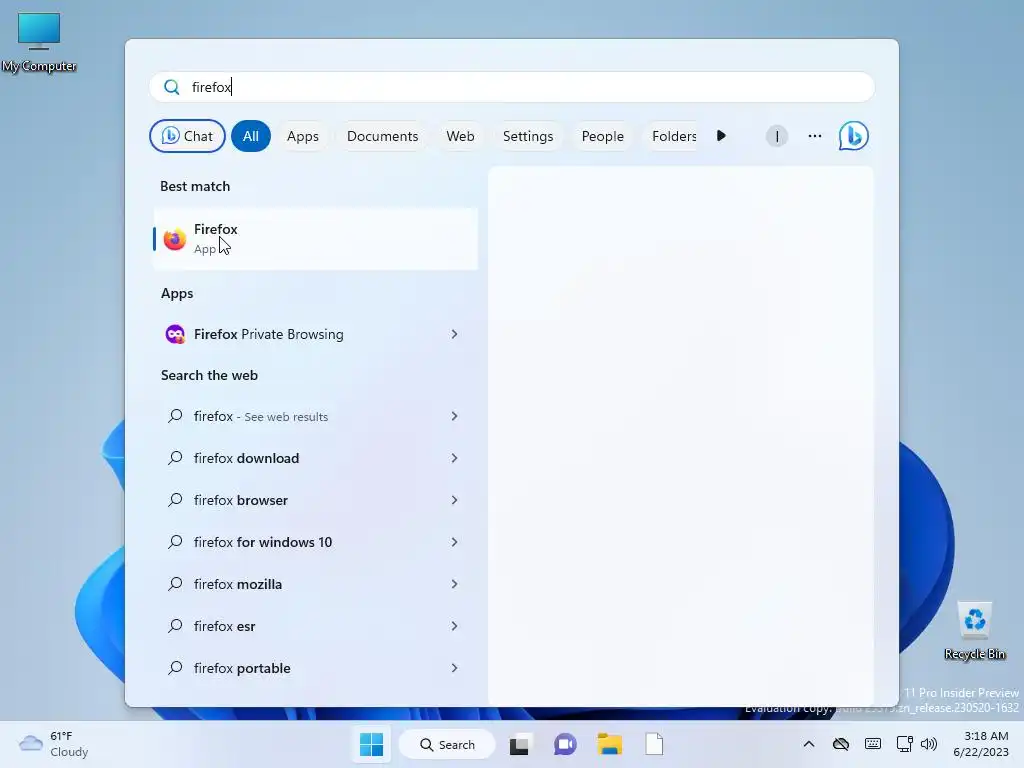
Task: Show hidden system tray icons chevron
Action: (x=808, y=744)
